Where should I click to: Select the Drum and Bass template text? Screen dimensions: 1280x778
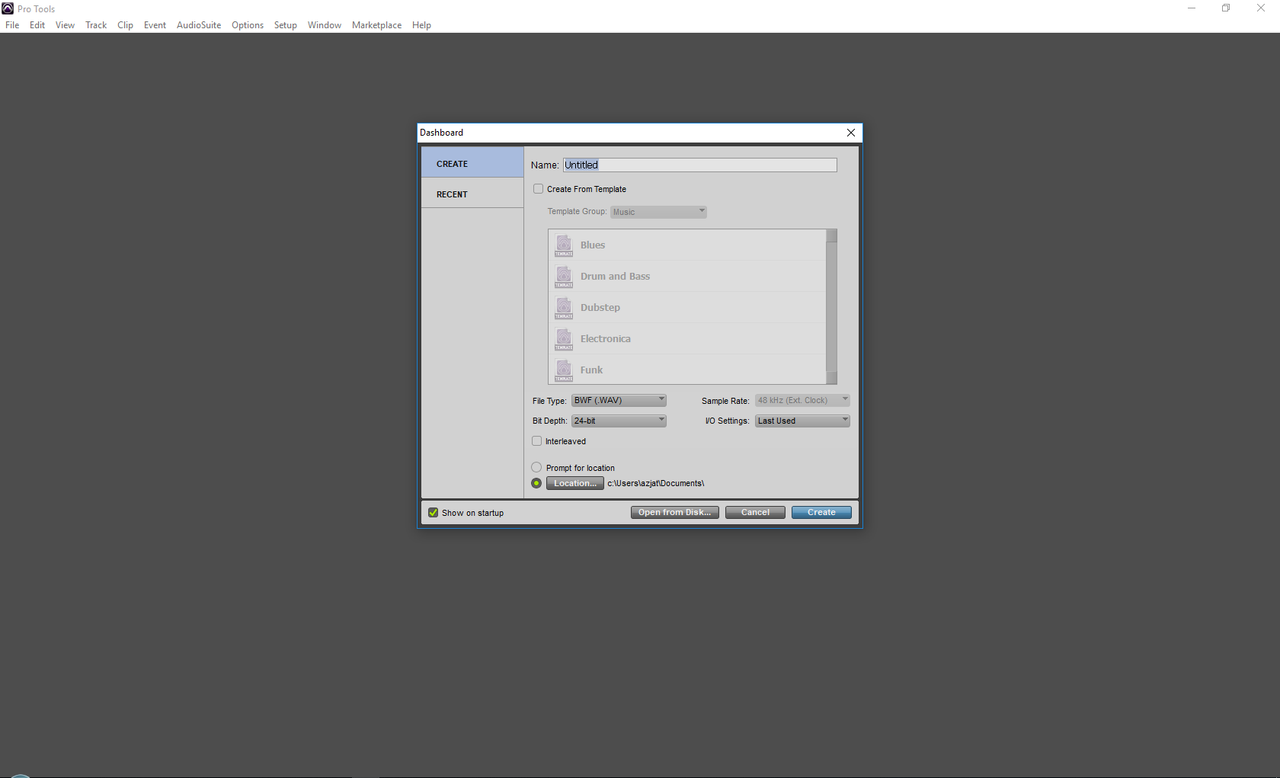point(615,276)
